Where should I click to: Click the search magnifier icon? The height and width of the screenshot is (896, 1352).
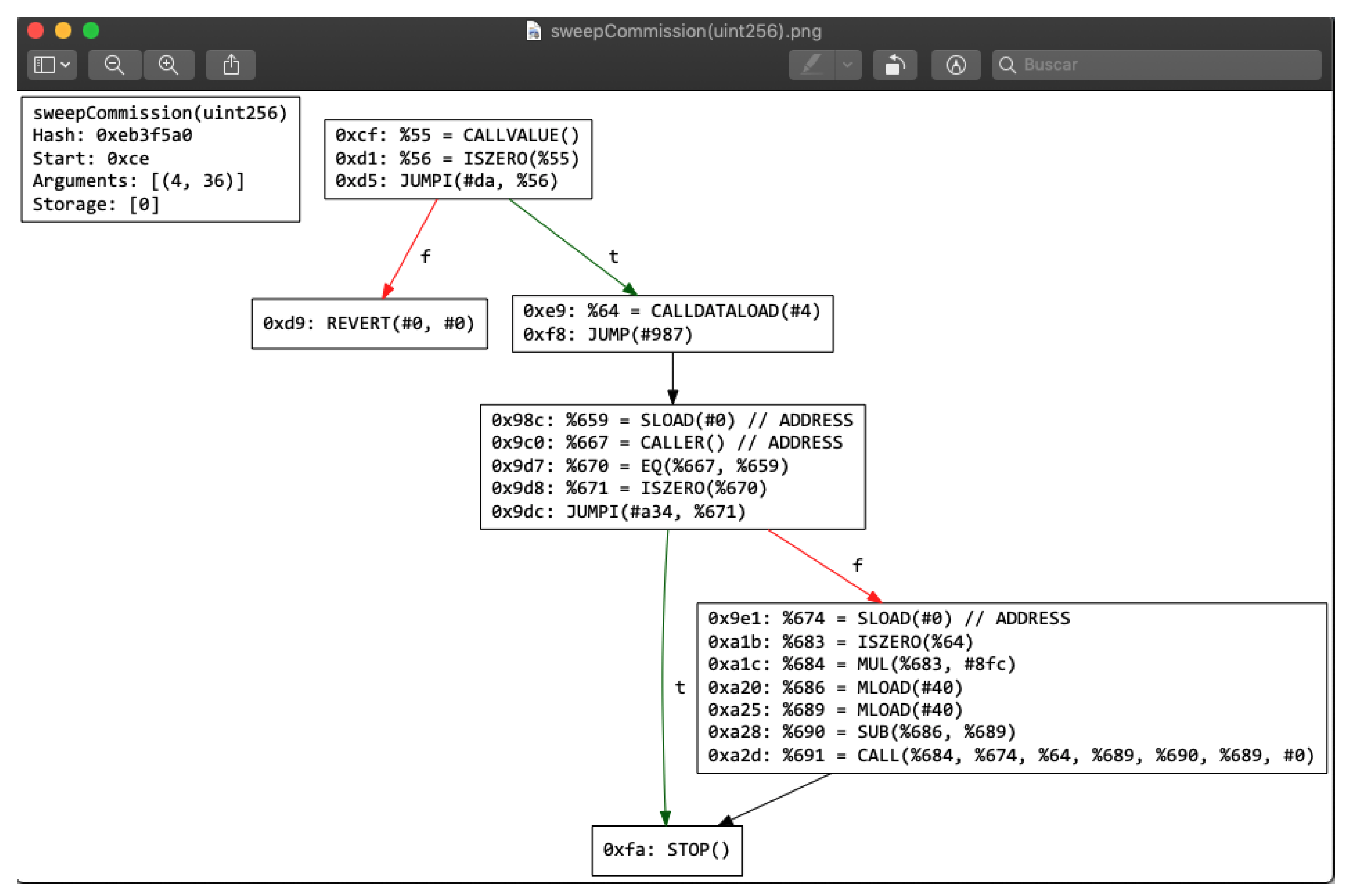(1007, 65)
